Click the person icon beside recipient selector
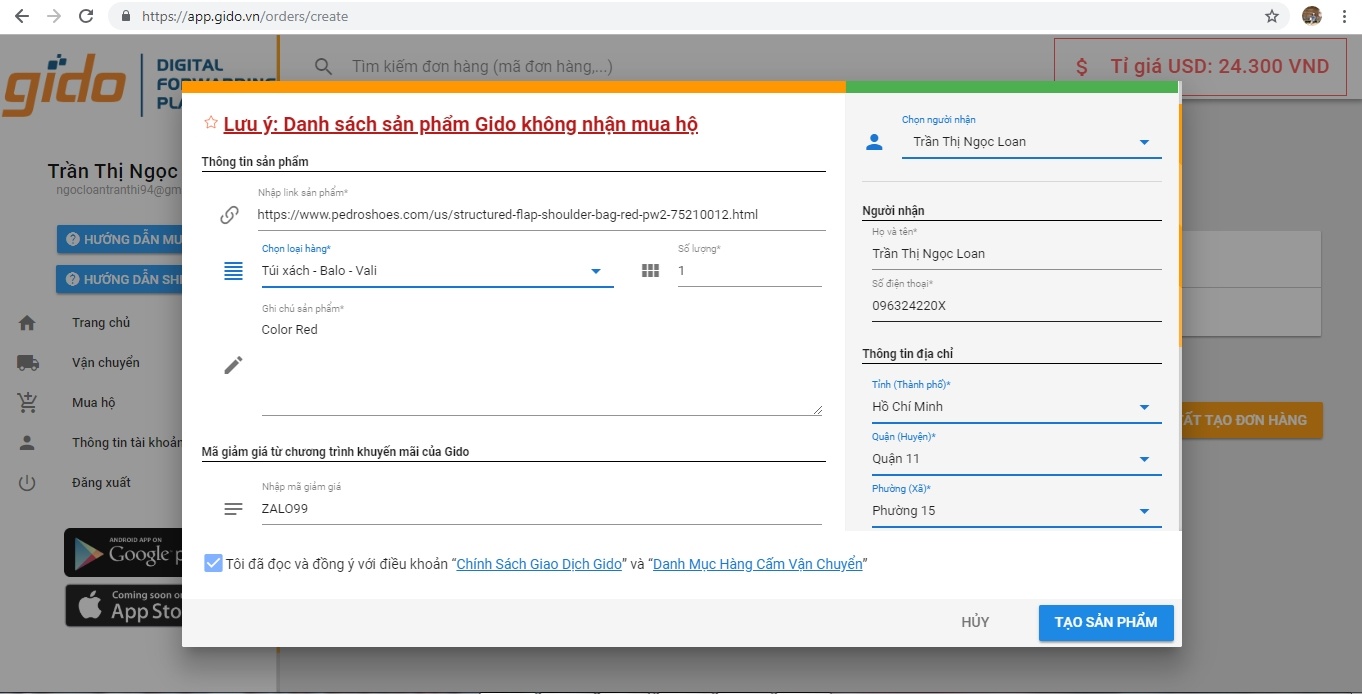Image resolution: width=1362 pixels, height=694 pixels. tap(874, 142)
